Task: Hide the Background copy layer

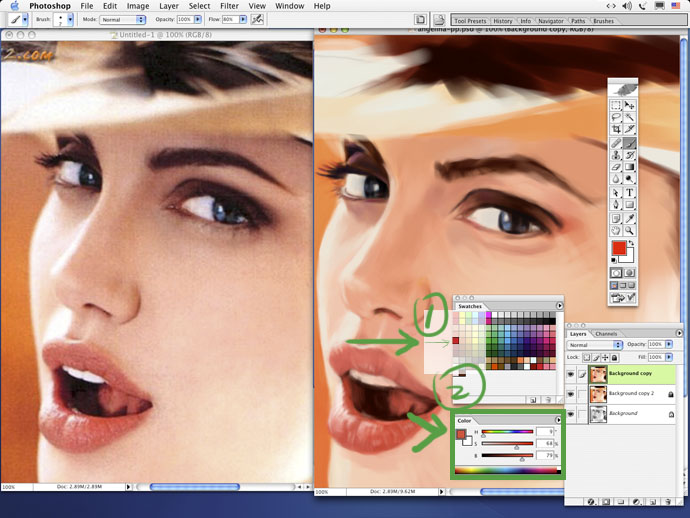Action: point(571,375)
